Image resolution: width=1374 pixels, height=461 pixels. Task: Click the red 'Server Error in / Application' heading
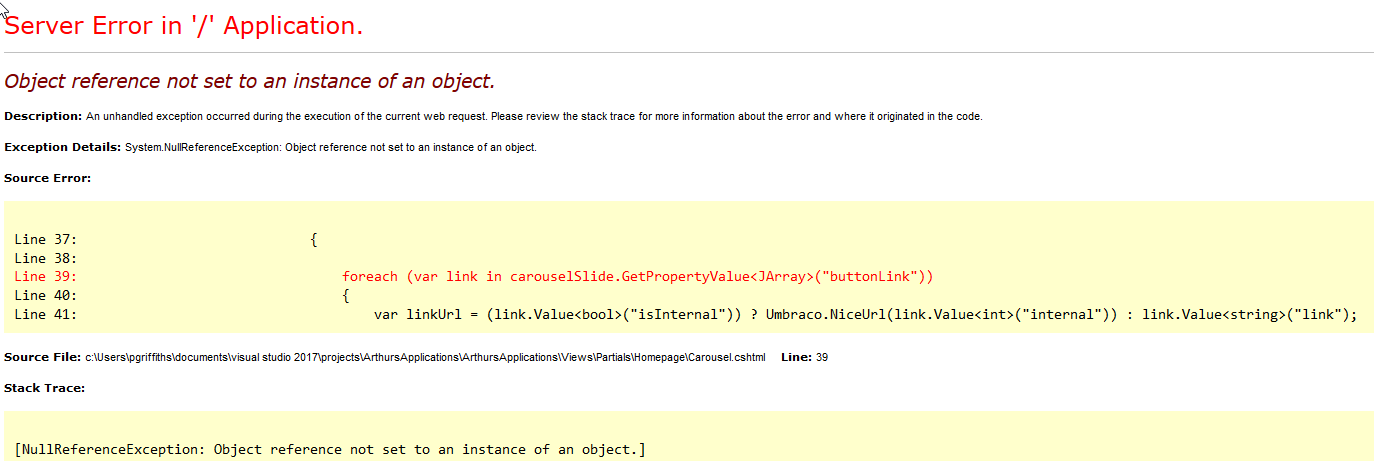tap(183, 27)
